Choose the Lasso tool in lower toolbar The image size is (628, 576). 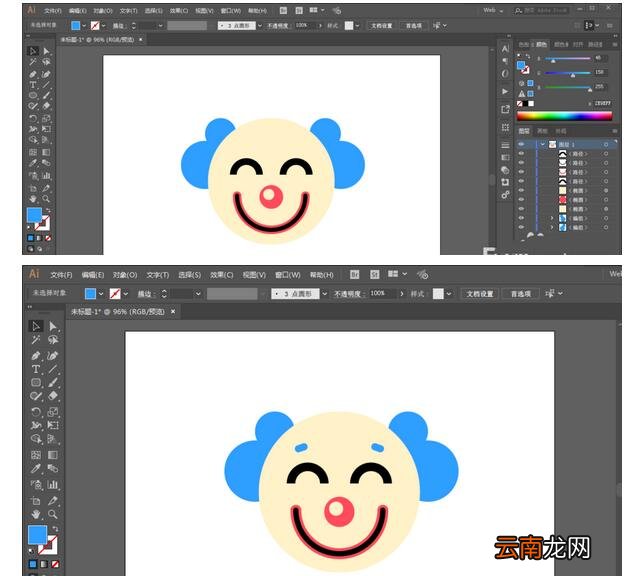pyautogui.click(x=52, y=340)
